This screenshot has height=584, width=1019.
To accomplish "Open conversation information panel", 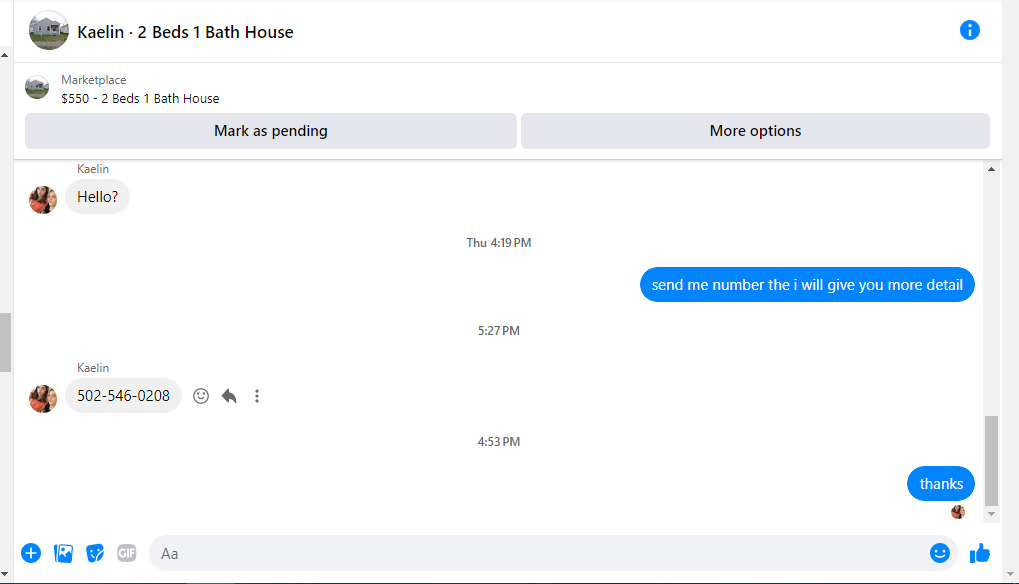I will point(970,30).
